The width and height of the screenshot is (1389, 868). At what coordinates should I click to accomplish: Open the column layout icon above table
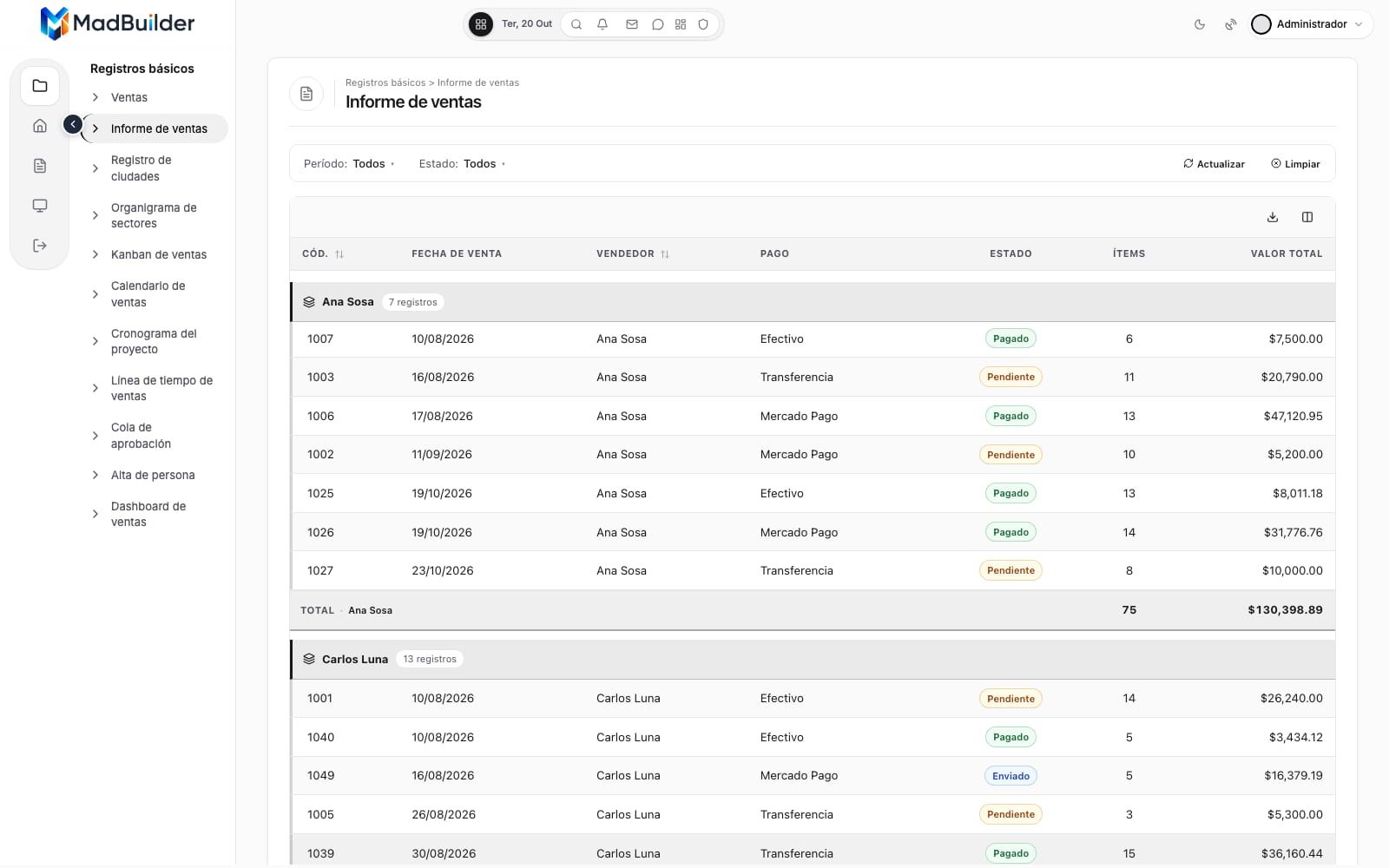click(1307, 217)
